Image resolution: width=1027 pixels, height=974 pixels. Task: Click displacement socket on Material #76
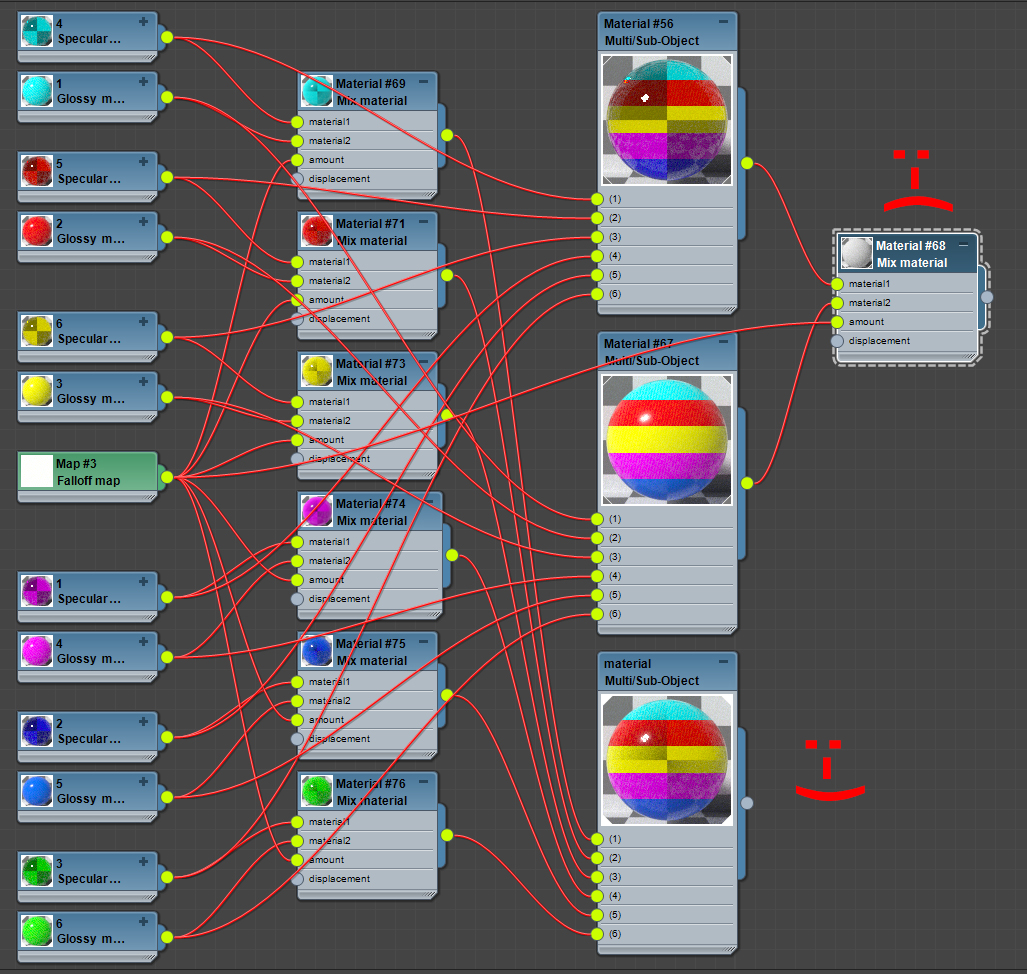297,879
